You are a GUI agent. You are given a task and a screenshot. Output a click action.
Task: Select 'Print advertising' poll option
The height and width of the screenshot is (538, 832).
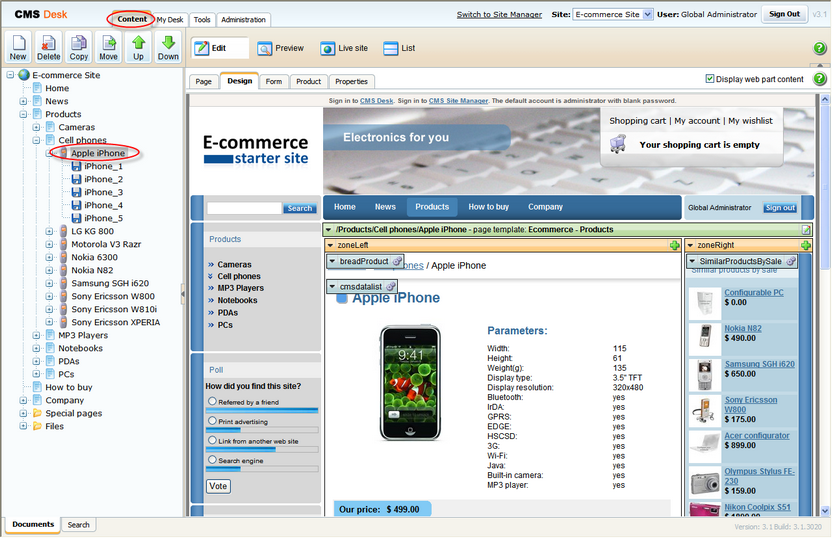pos(212,421)
